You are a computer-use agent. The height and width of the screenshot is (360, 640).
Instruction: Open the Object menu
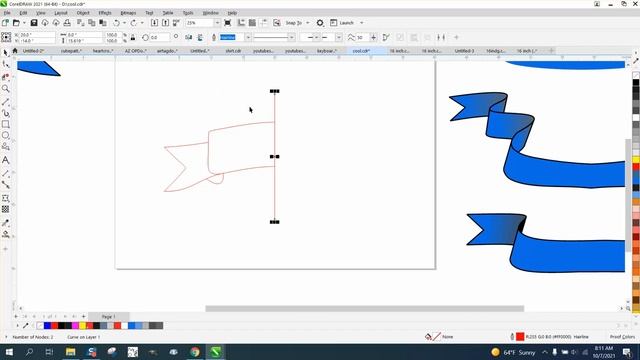click(83, 13)
